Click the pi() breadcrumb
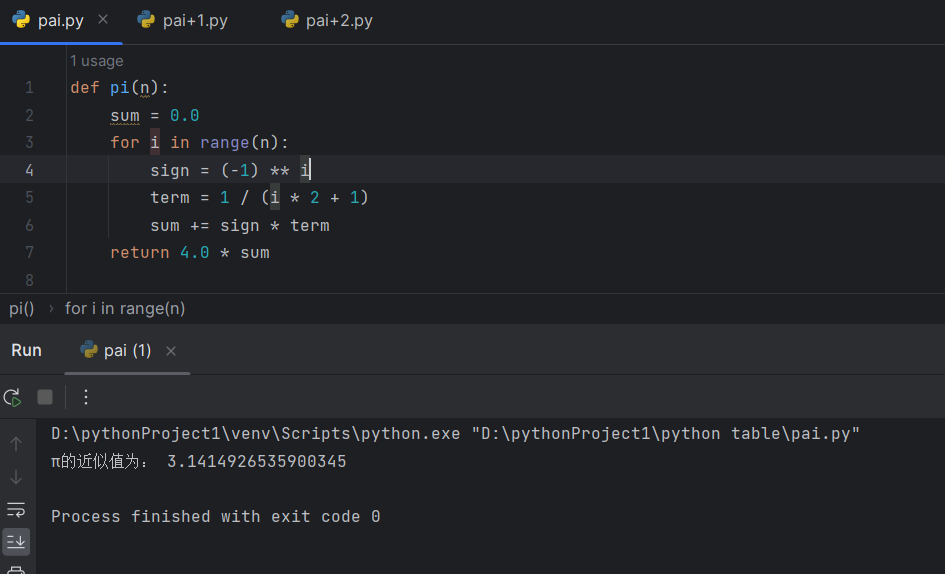Viewport: 945px width, 574px height. pyautogui.click(x=22, y=309)
